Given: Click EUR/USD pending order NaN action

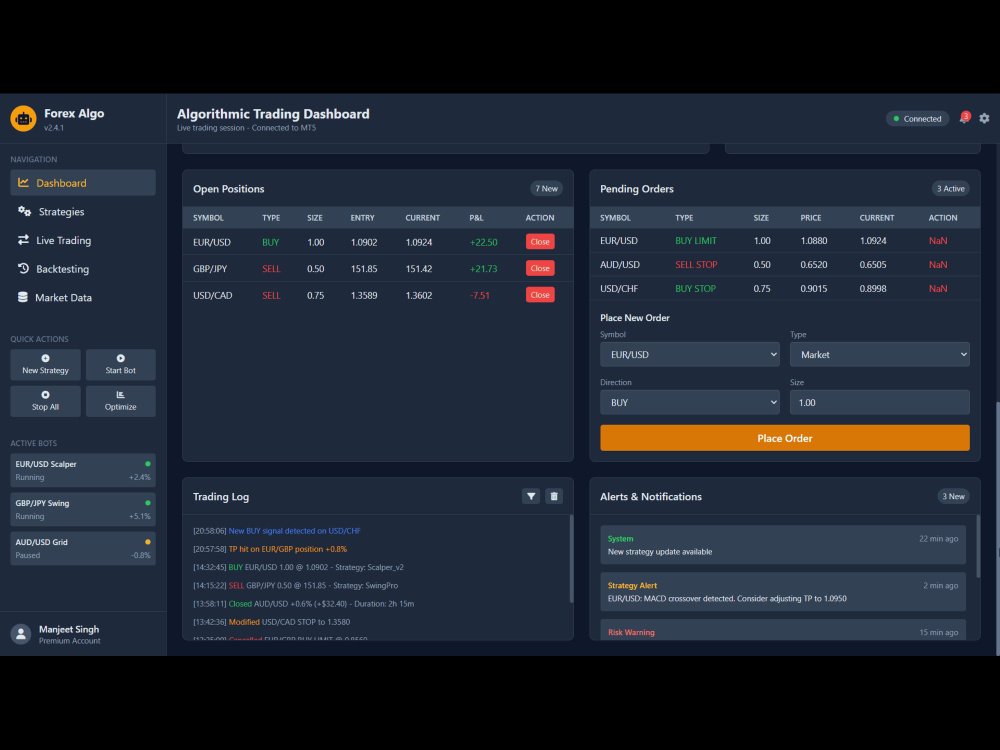Looking at the screenshot, I should (938, 241).
